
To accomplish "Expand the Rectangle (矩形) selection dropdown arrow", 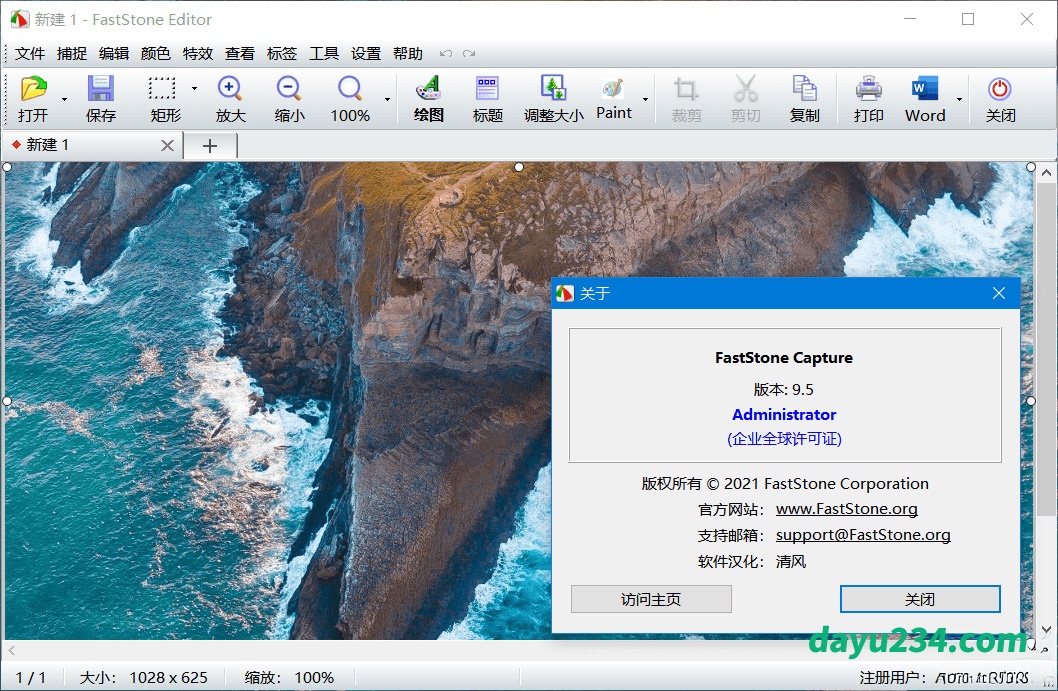I will [x=194, y=89].
